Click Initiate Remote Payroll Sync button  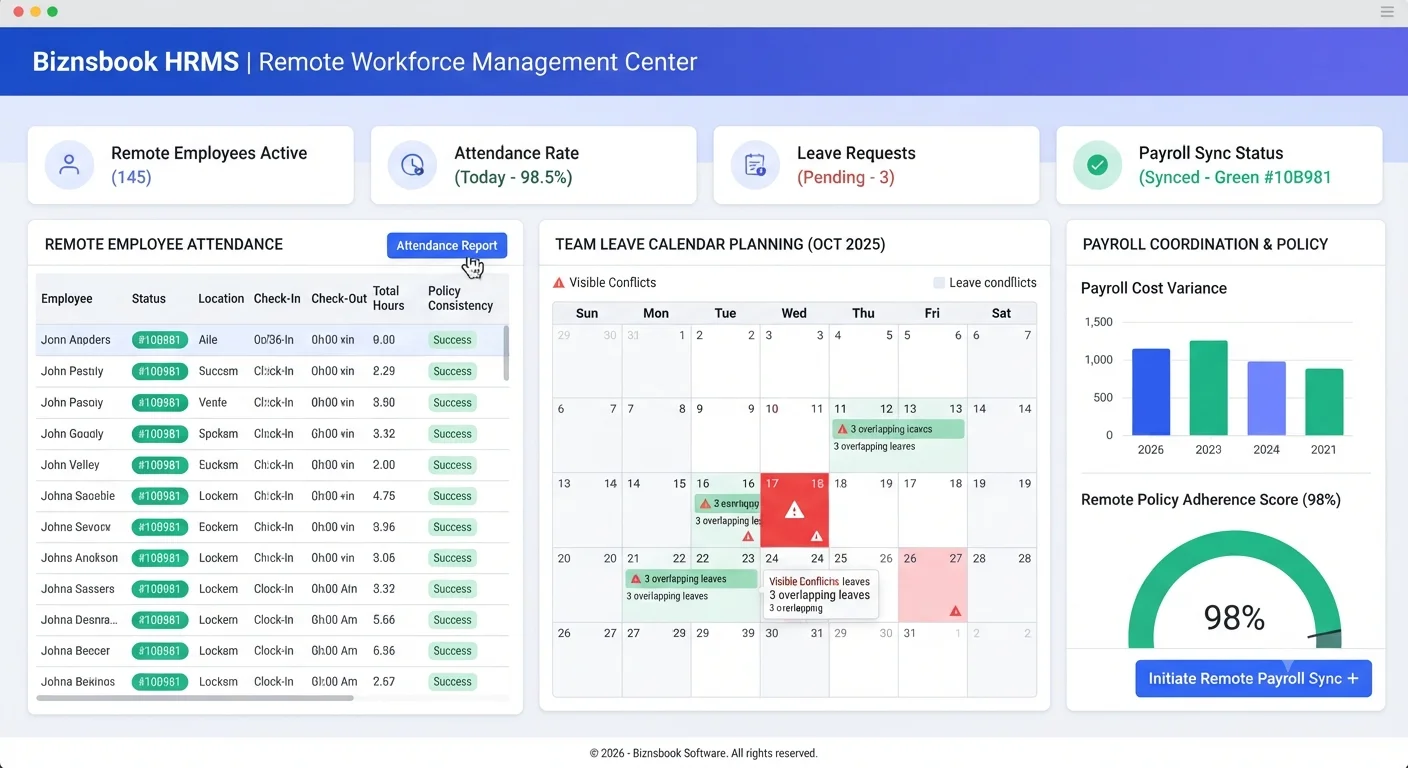1253,678
